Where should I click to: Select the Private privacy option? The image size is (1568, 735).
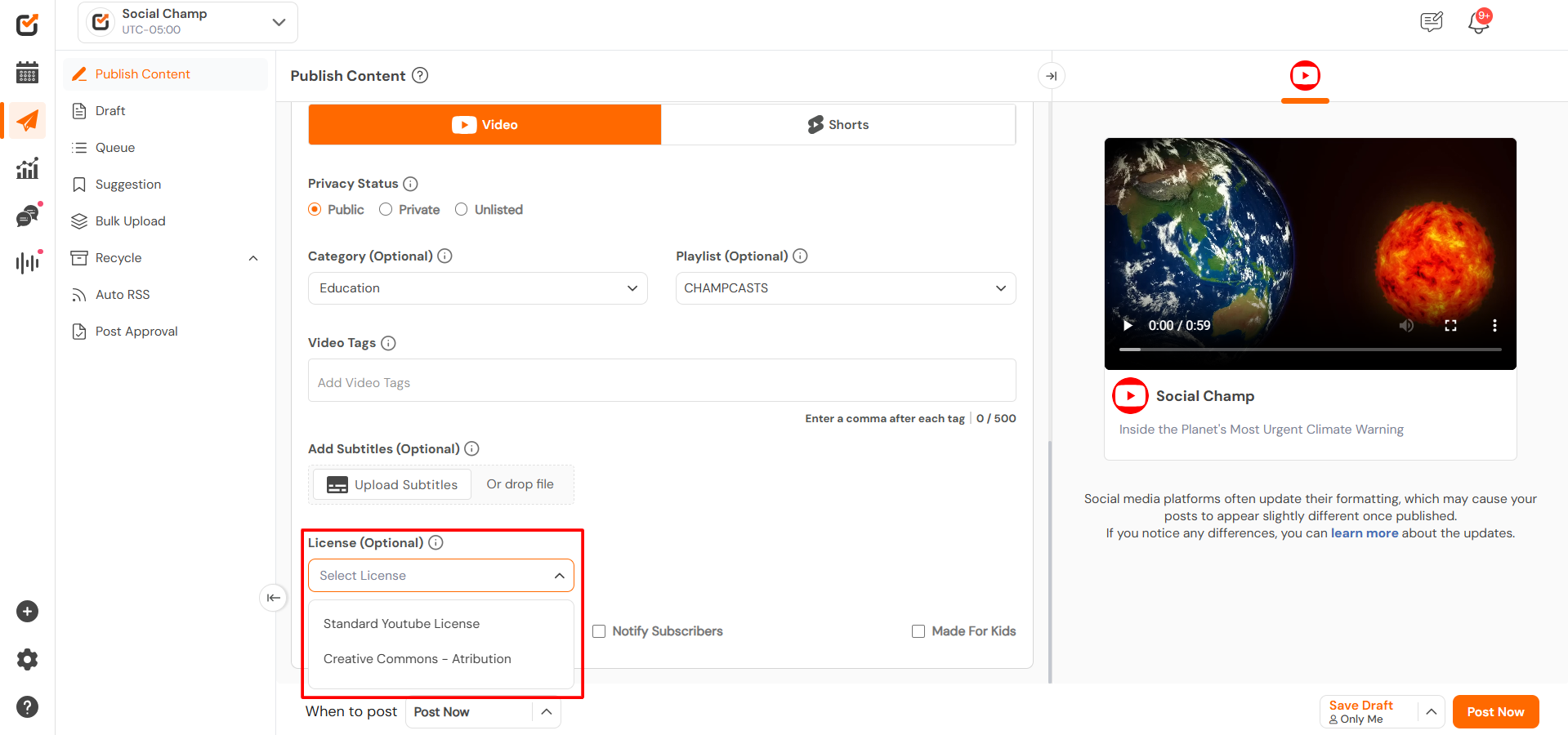coord(386,210)
